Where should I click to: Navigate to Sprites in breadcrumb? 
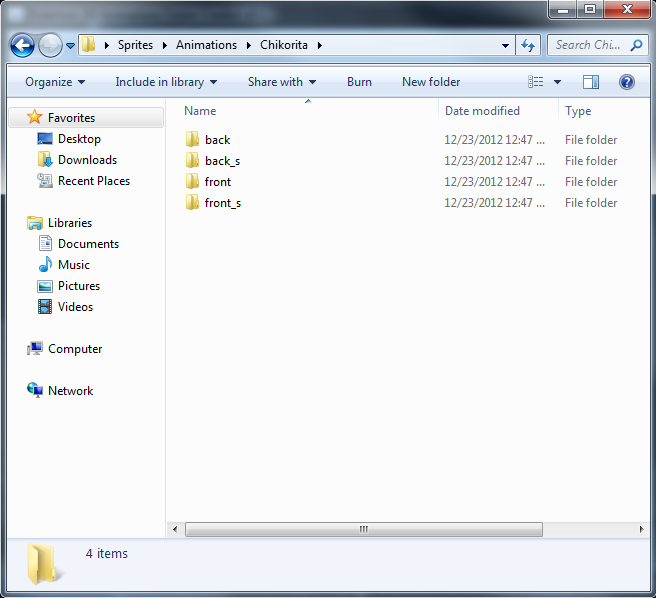135,45
